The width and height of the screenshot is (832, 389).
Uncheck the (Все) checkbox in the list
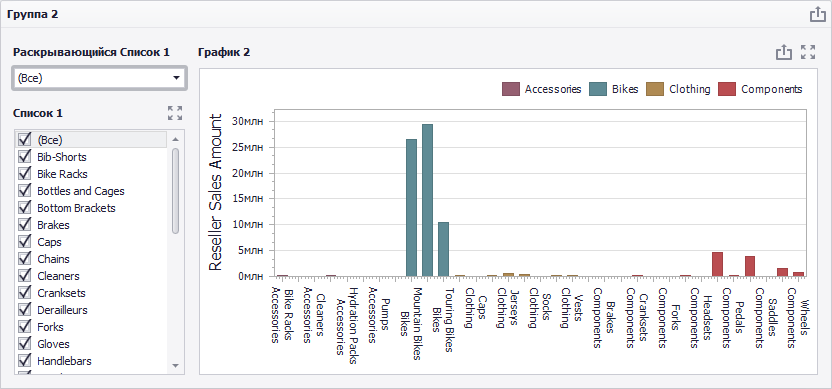(24, 140)
